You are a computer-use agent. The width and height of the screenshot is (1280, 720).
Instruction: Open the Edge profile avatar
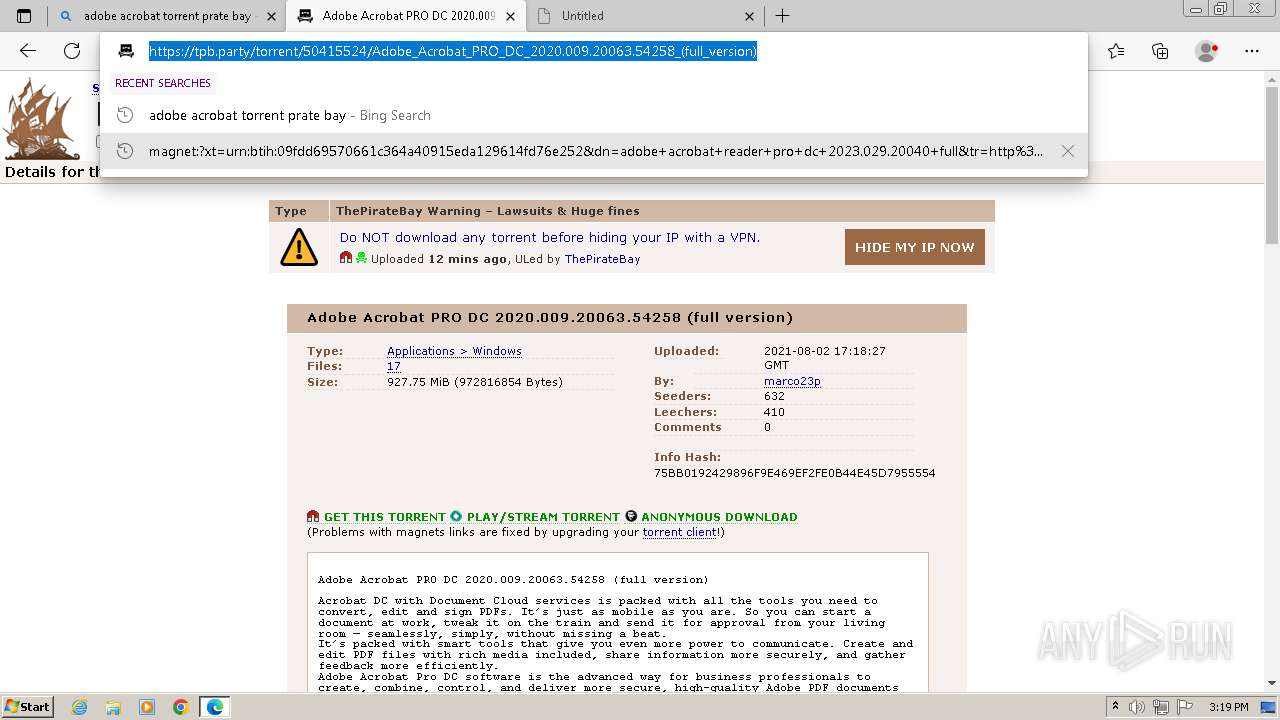point(1207,51)
